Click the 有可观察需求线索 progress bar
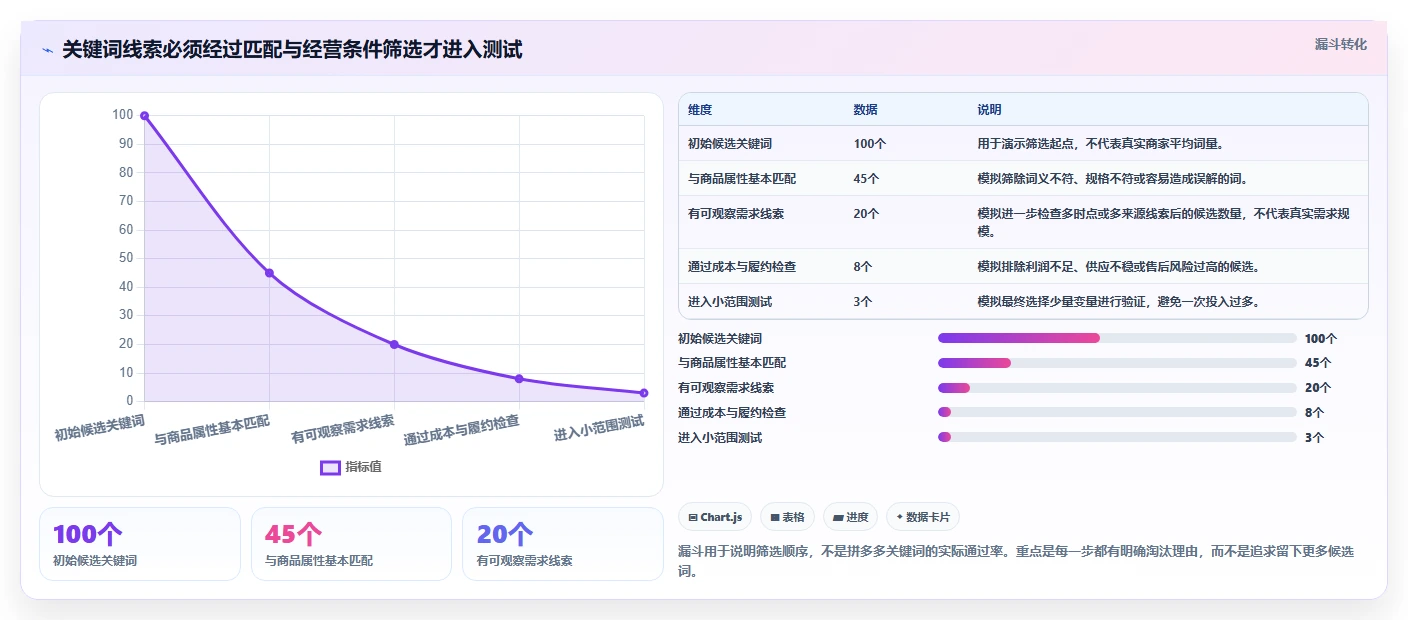 point(1117,388)
